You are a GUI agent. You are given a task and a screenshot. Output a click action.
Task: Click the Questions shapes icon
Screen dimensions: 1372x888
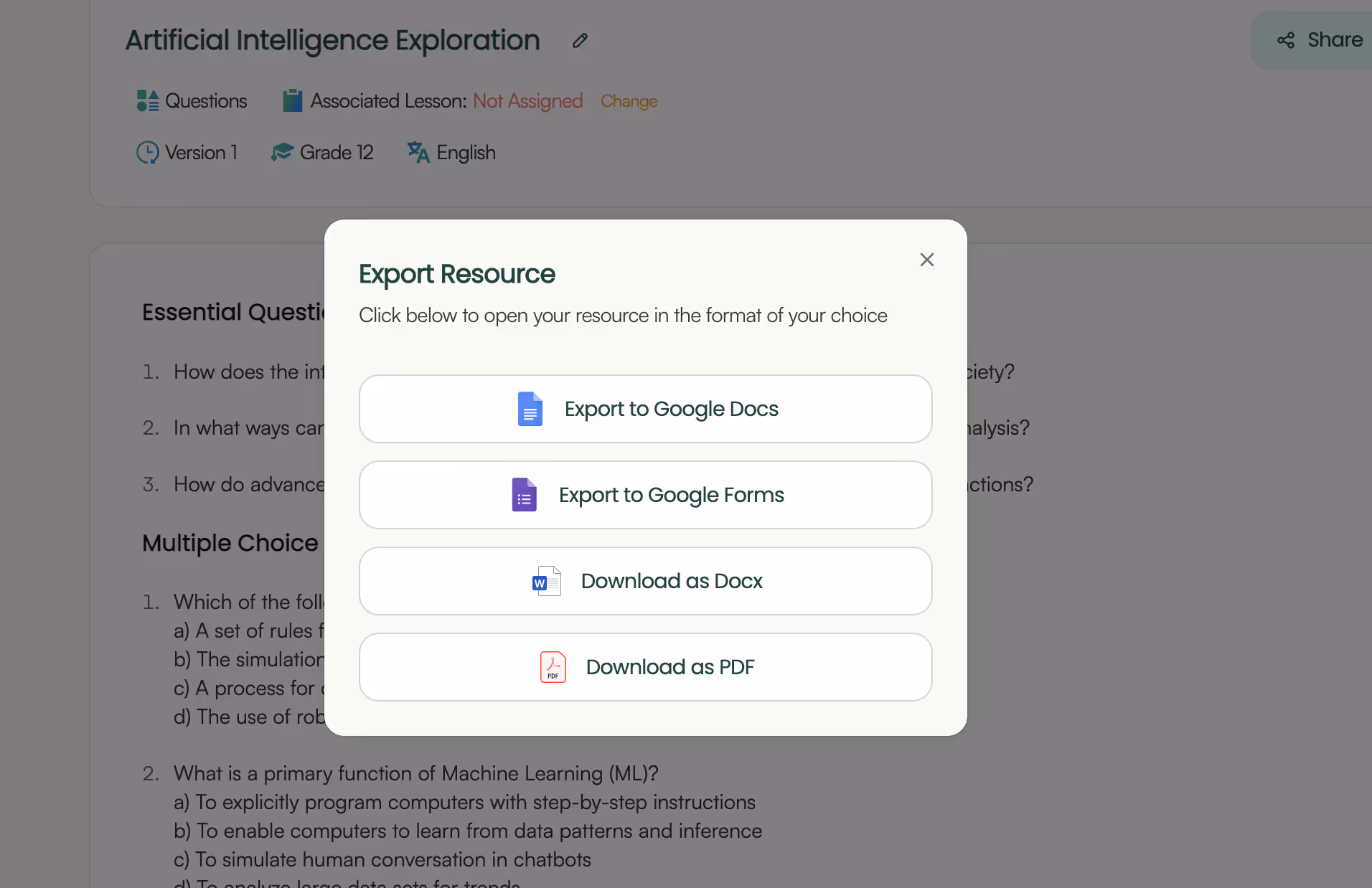148,101
